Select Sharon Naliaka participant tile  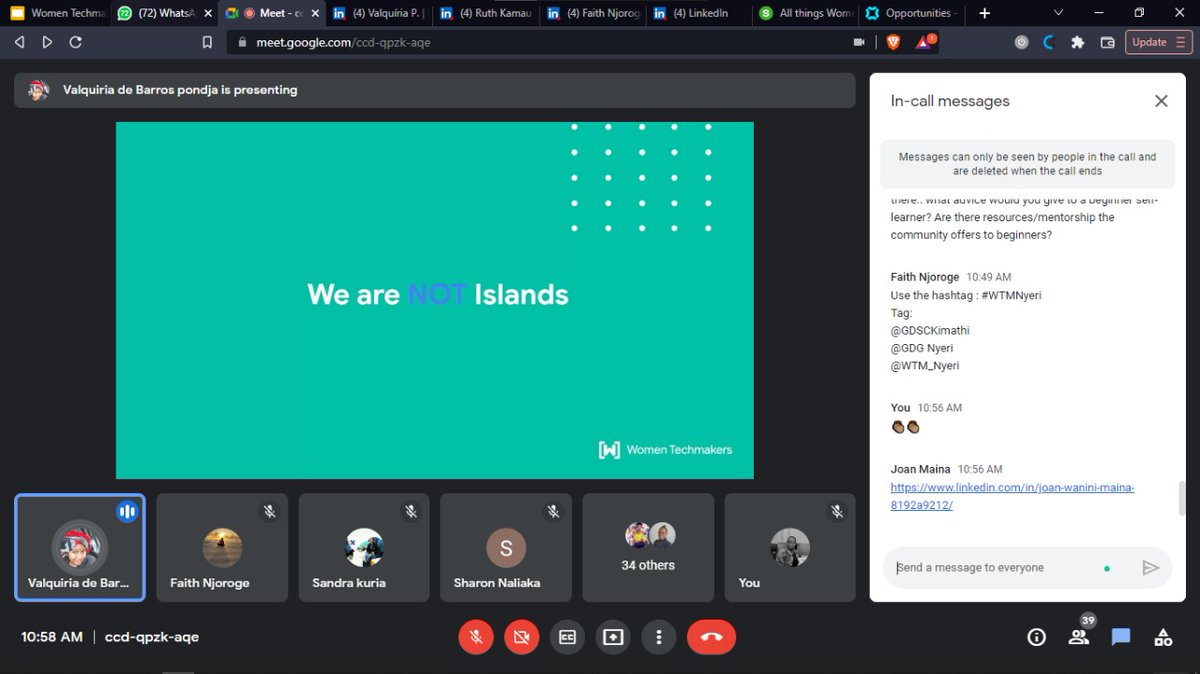tap(506, 547)
